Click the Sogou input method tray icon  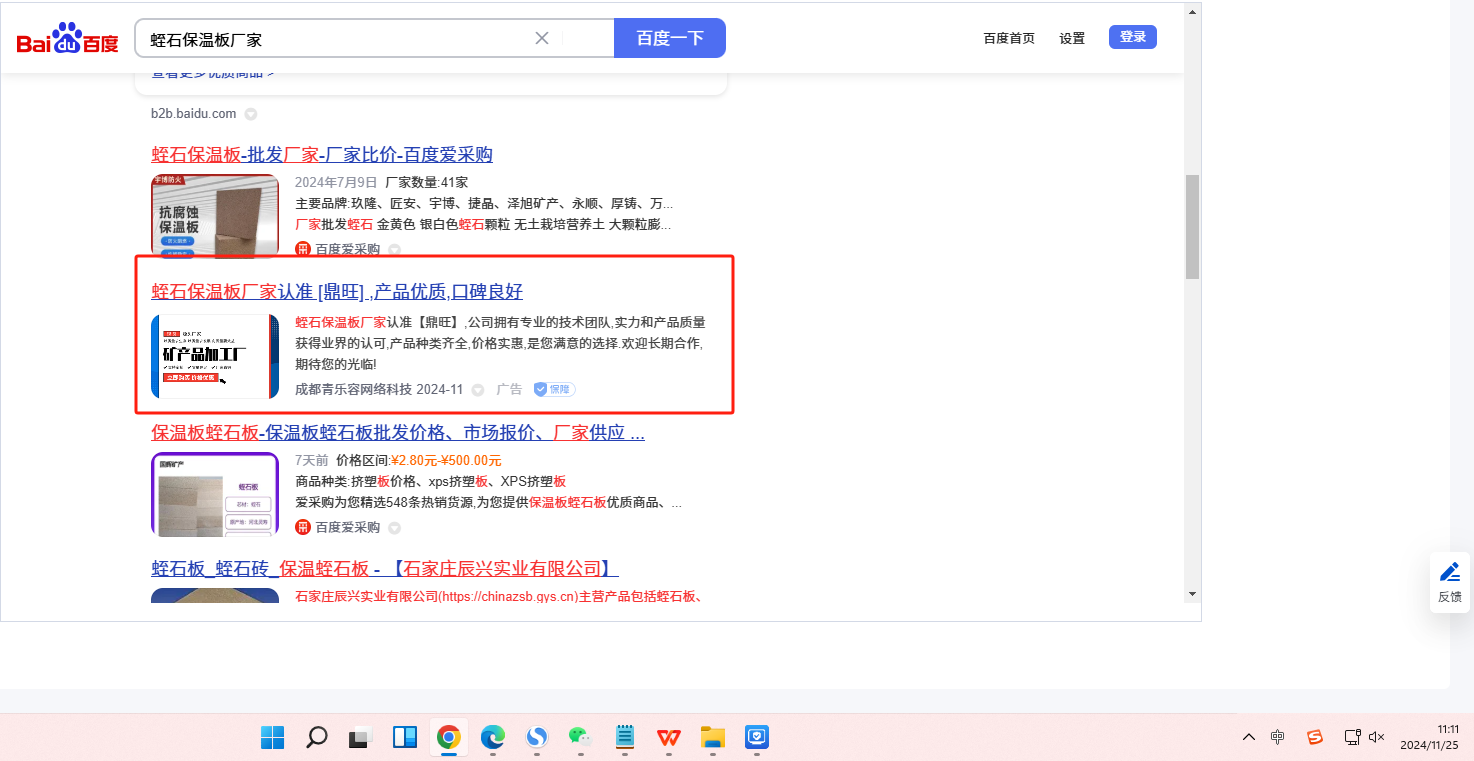[1315, 737]
